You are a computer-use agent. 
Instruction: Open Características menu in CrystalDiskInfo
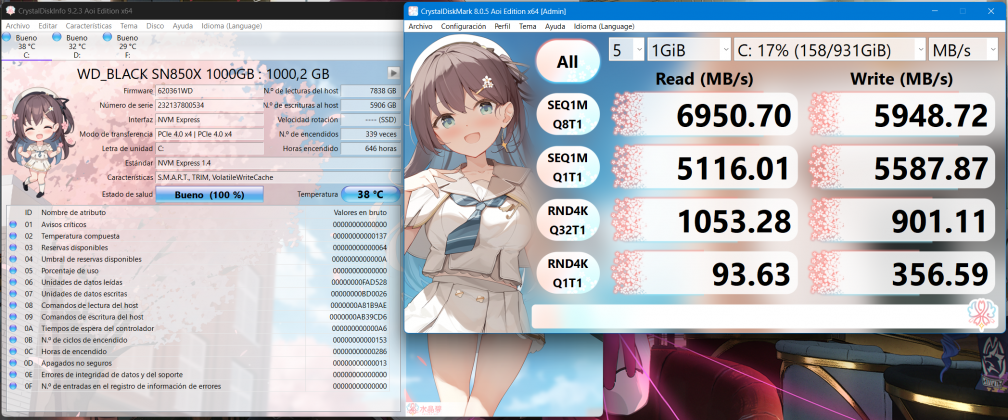(89, 26)
